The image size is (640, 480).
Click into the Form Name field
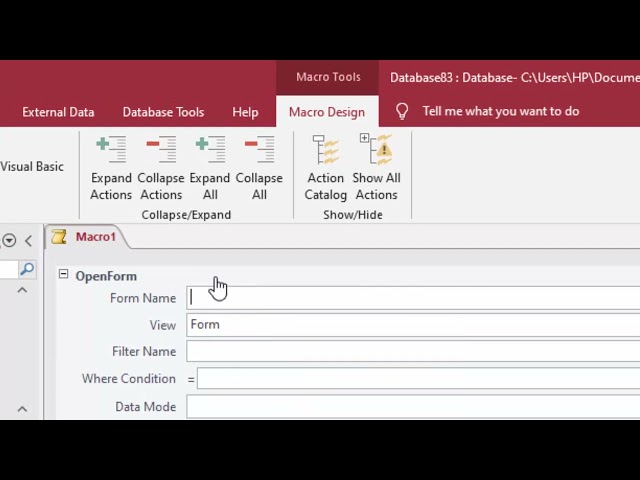click(413, 298)
